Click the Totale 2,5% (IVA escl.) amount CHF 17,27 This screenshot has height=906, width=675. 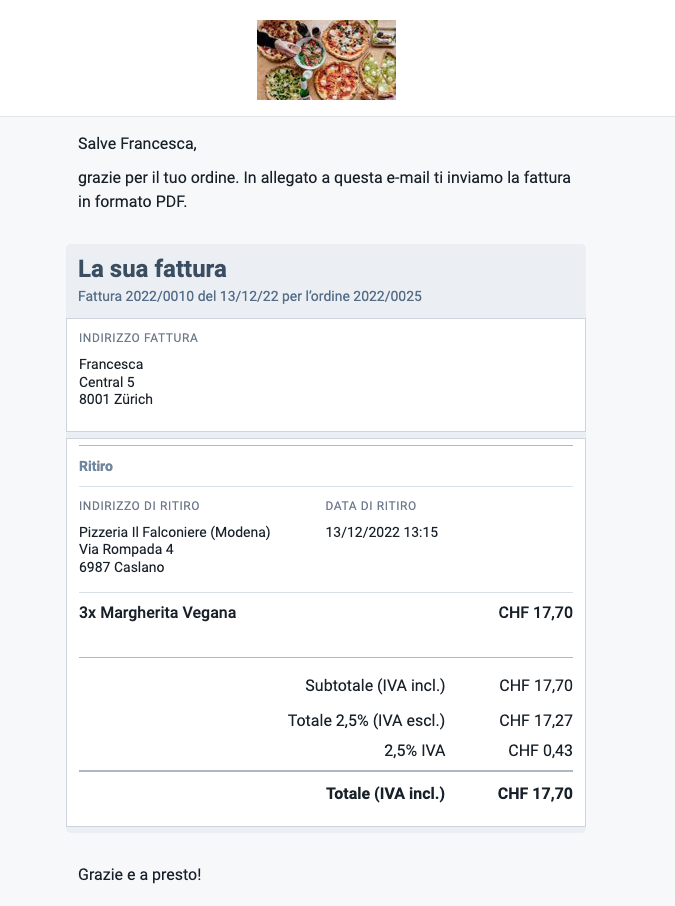[x=536, y=721]
